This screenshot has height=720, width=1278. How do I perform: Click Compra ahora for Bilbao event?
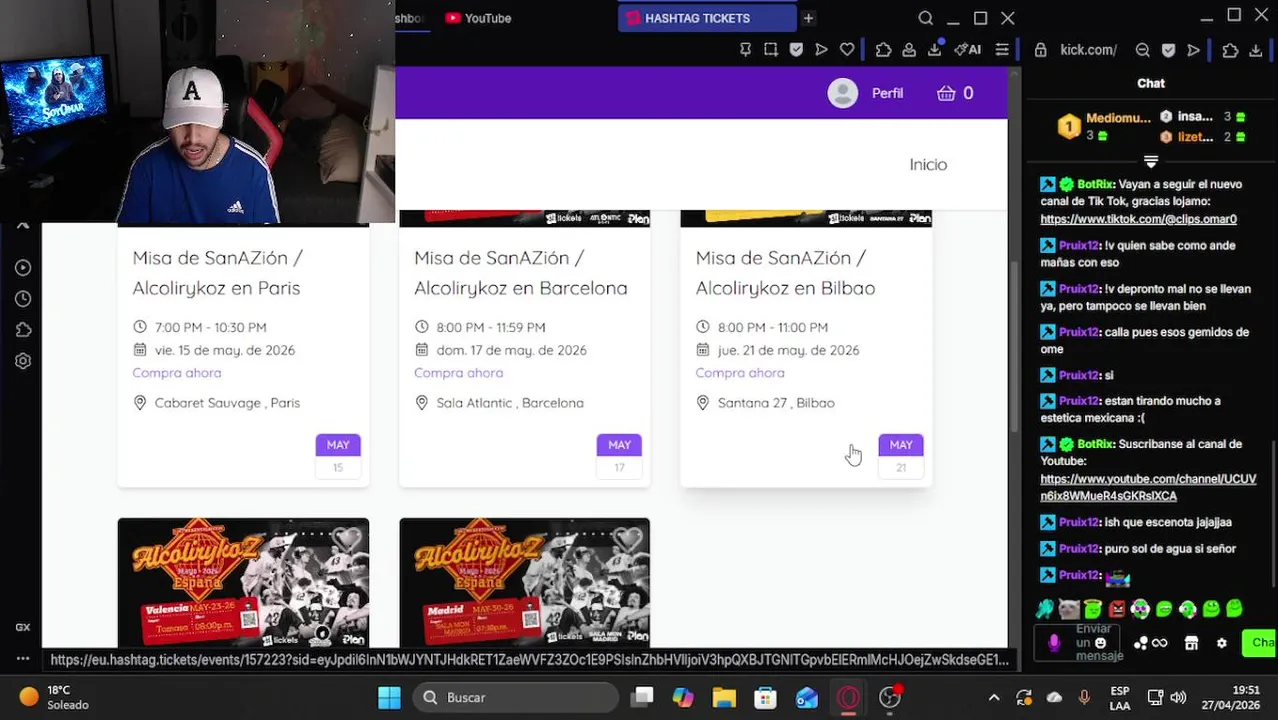(740, 373)
